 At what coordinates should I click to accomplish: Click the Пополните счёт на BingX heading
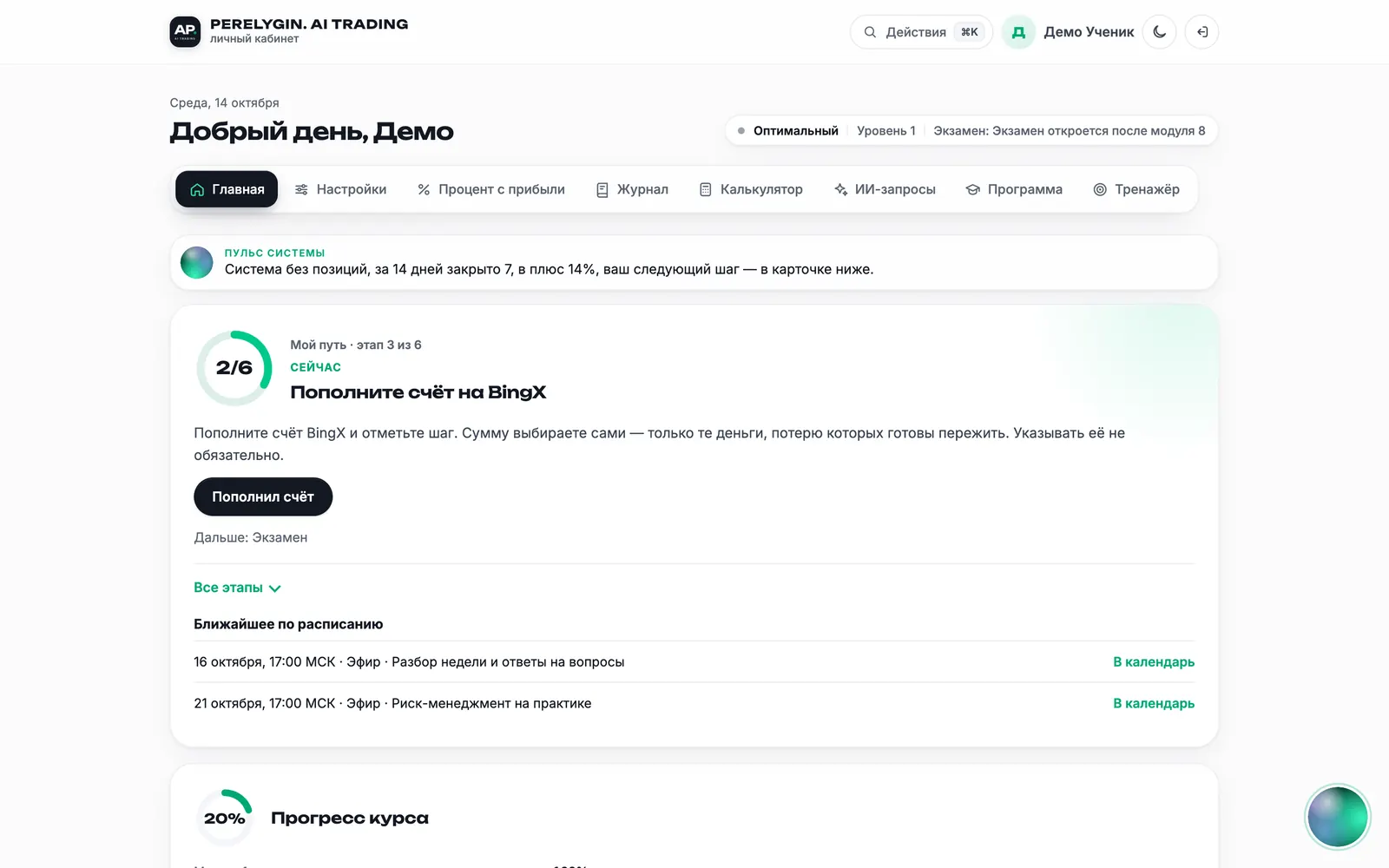pos(418,392)
